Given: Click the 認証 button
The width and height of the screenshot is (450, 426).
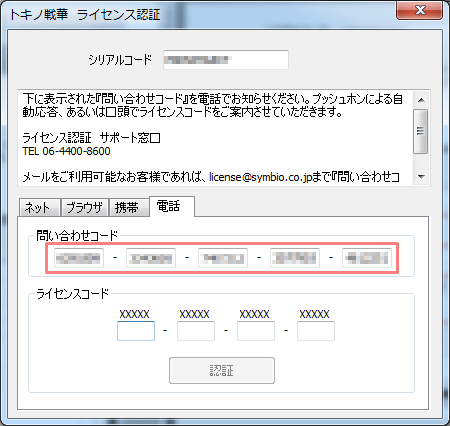Looking at the screenshot, I should (x=222, y=370).
